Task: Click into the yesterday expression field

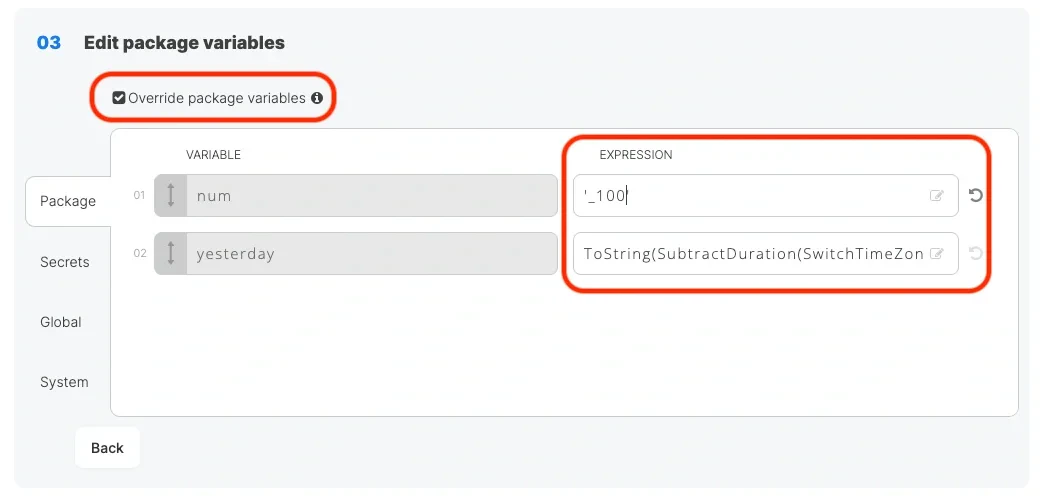Action: (750, 254)
